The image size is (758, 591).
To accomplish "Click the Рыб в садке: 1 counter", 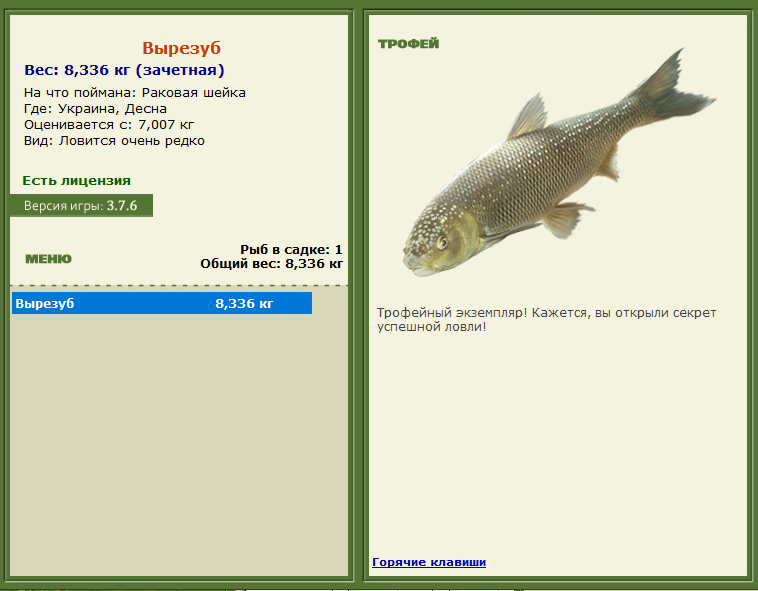I will click(x=291, y=249).
